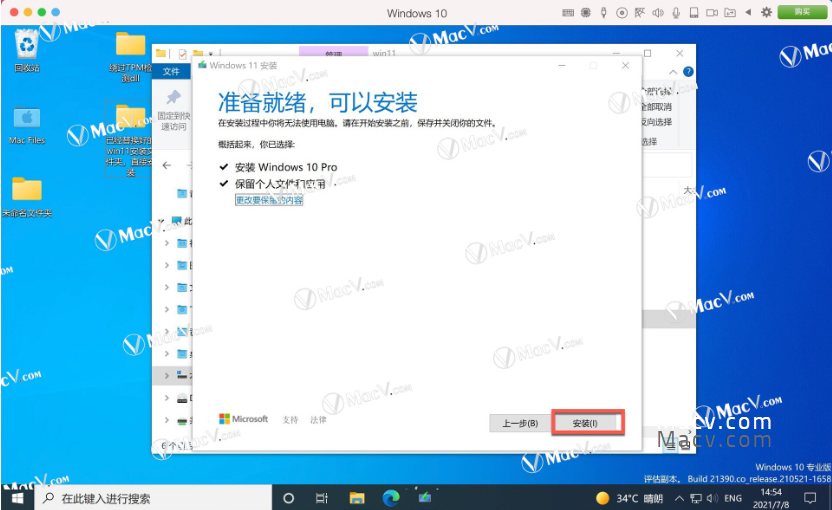Open Parallels settings gear

[766, 12]
